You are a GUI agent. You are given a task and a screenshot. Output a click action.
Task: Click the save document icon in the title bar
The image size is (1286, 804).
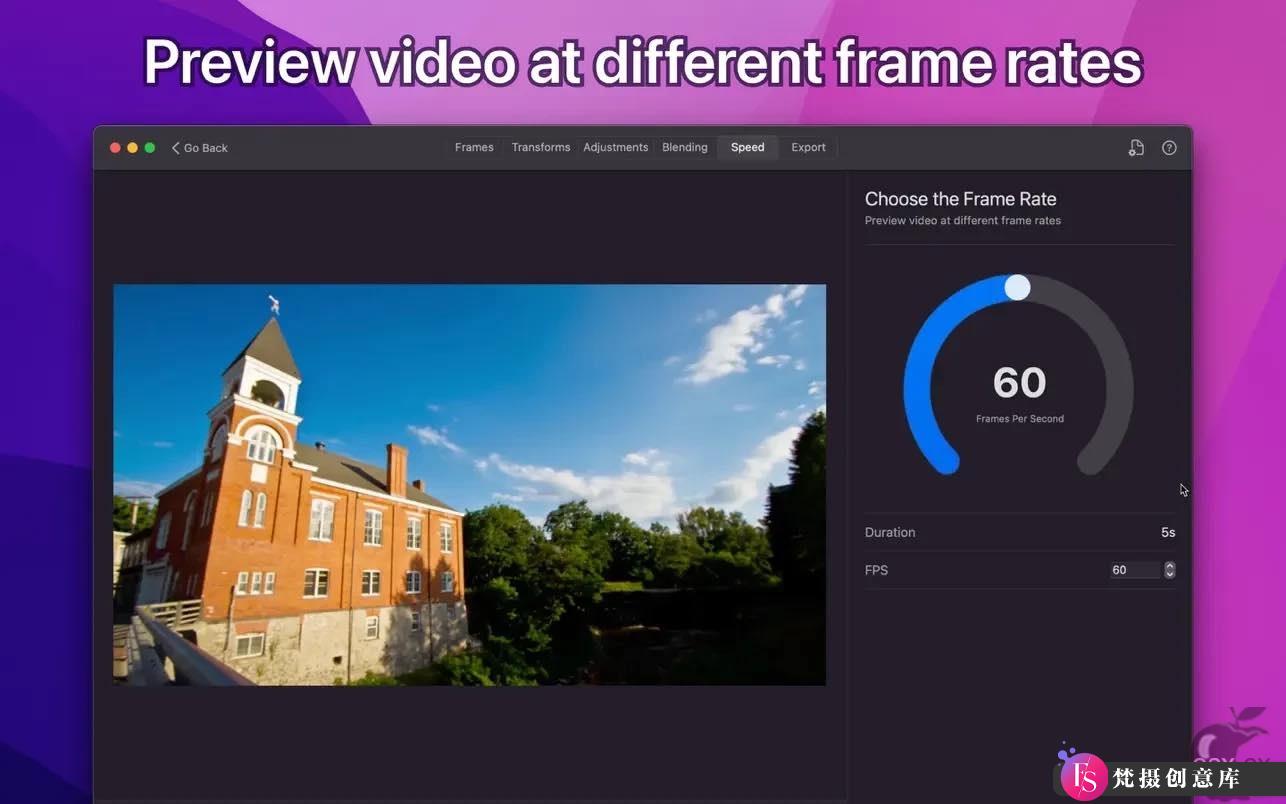[x=1136, y=148]
